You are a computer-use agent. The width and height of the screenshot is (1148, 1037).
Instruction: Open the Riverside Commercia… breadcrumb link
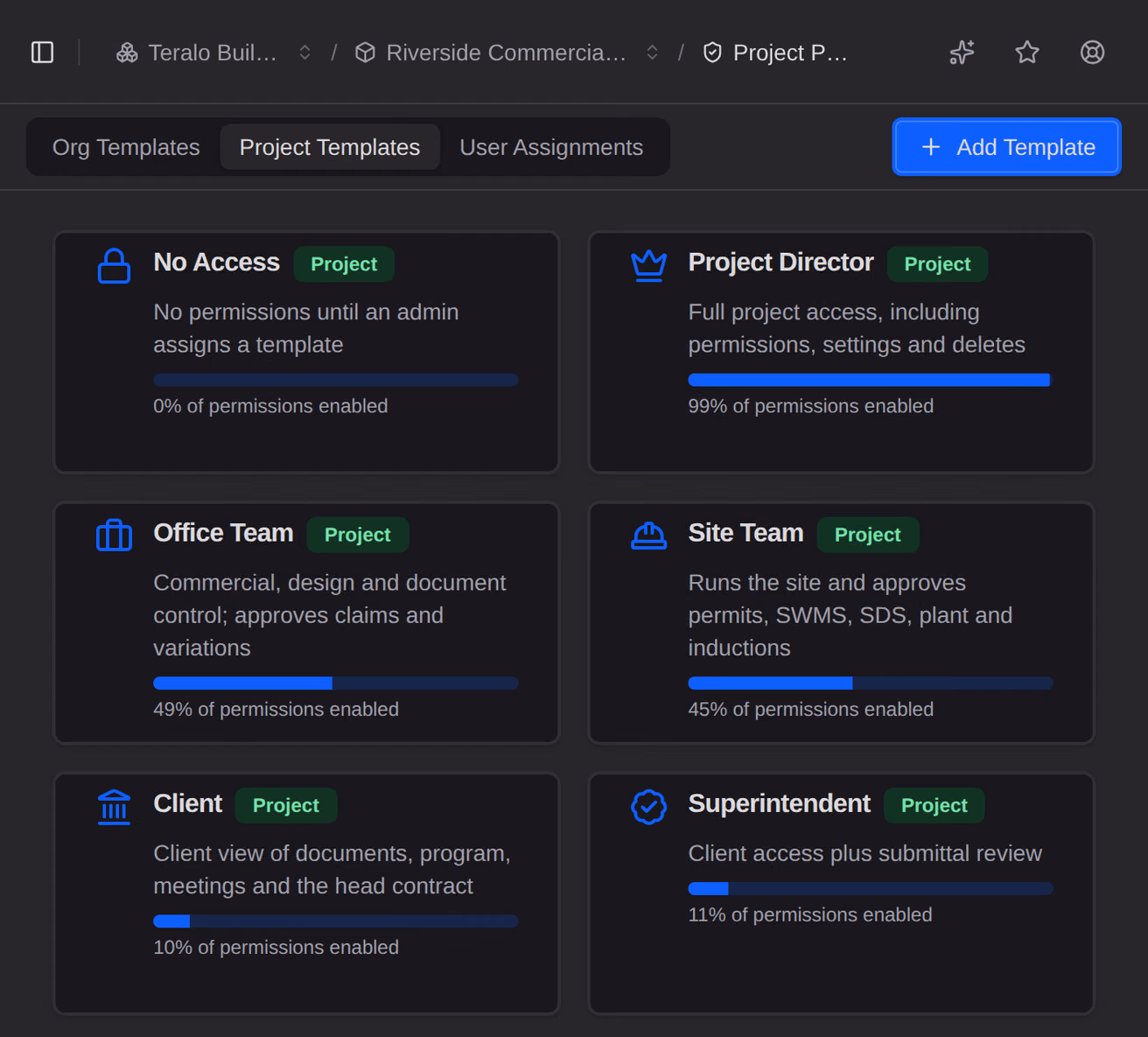tap(506, 53)
